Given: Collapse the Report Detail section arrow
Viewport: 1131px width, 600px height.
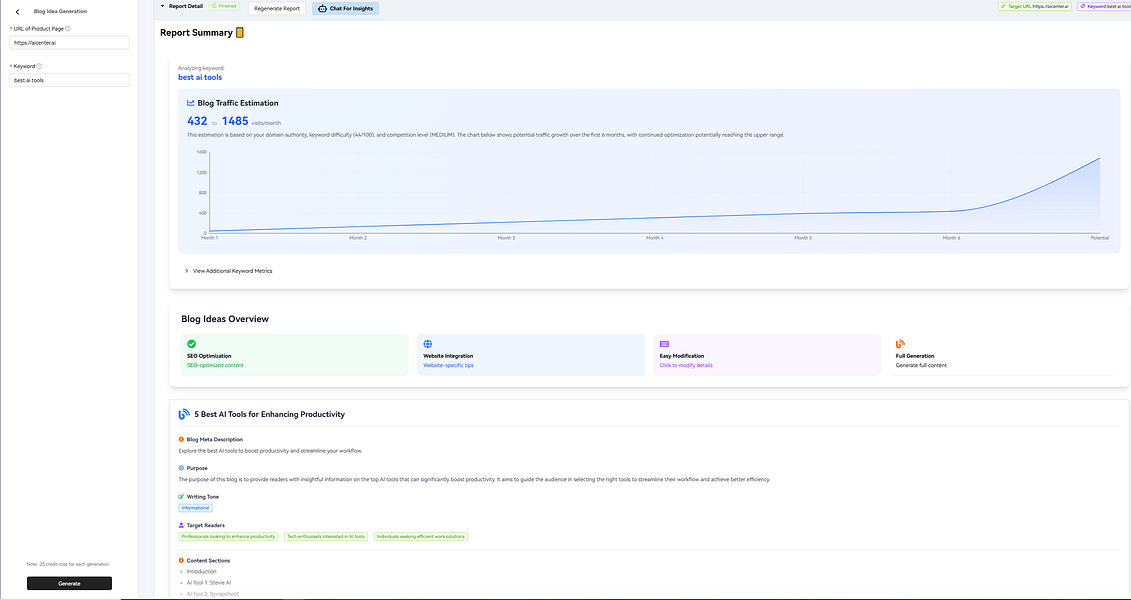Looking at the screenshot, I should [x=163, y=6].
